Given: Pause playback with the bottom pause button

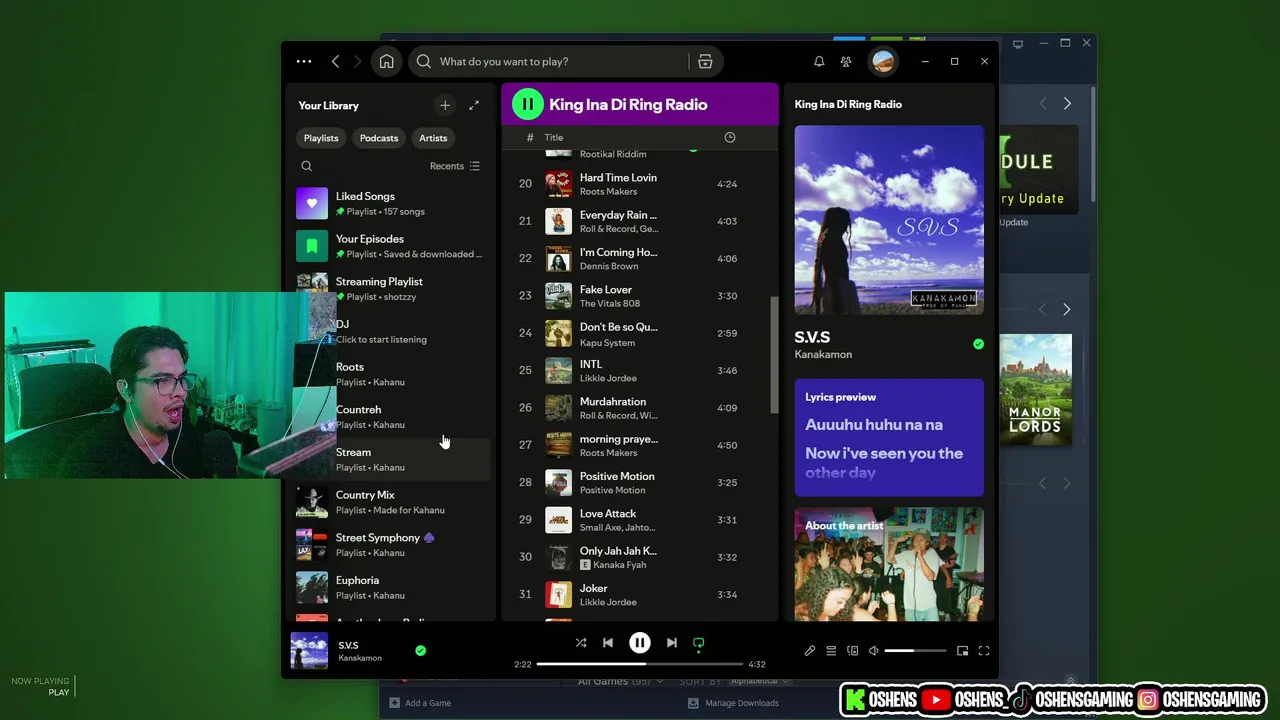Looking at the screenshot, I should 640,643.
